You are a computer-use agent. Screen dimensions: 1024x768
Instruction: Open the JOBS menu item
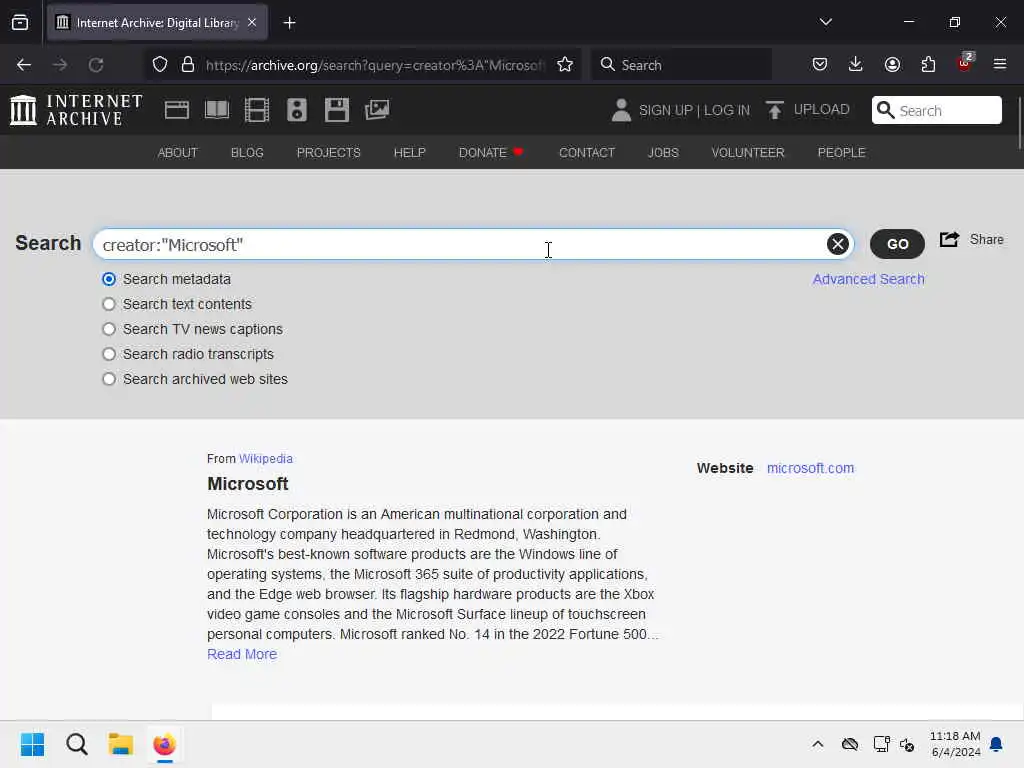[x=663, y=152]
